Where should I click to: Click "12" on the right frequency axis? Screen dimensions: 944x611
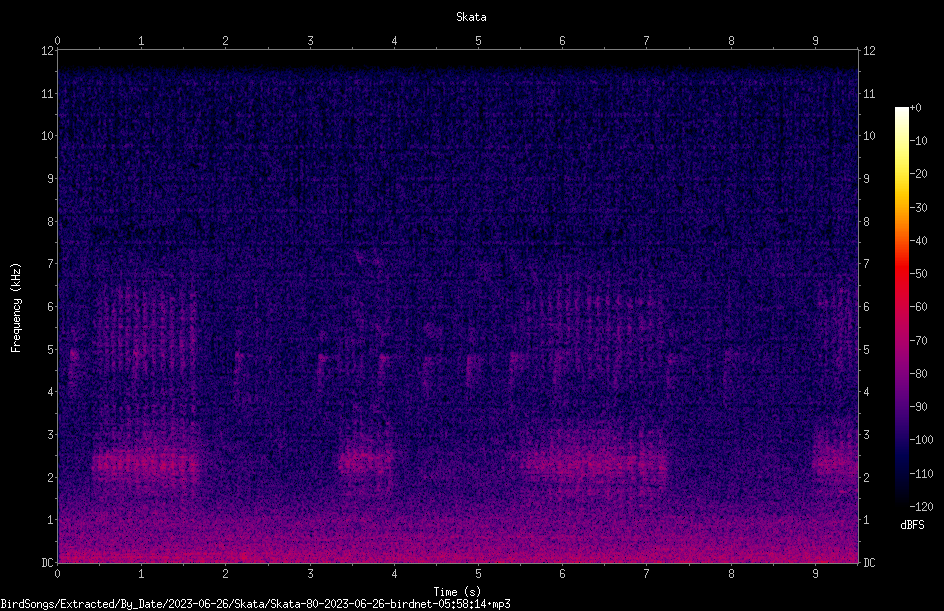coord(869,51)
